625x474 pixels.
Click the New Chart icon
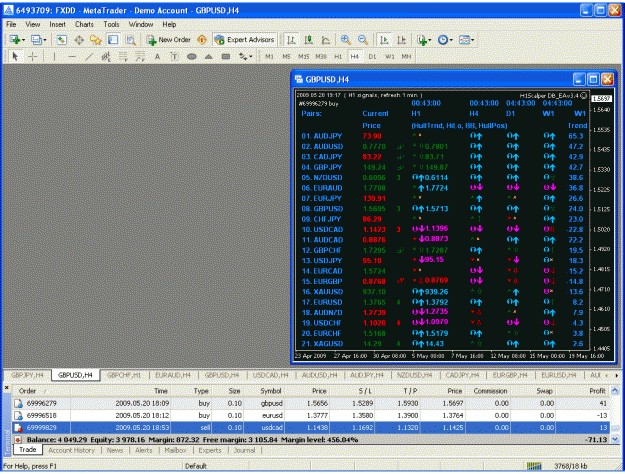click(x=15, y=40)
